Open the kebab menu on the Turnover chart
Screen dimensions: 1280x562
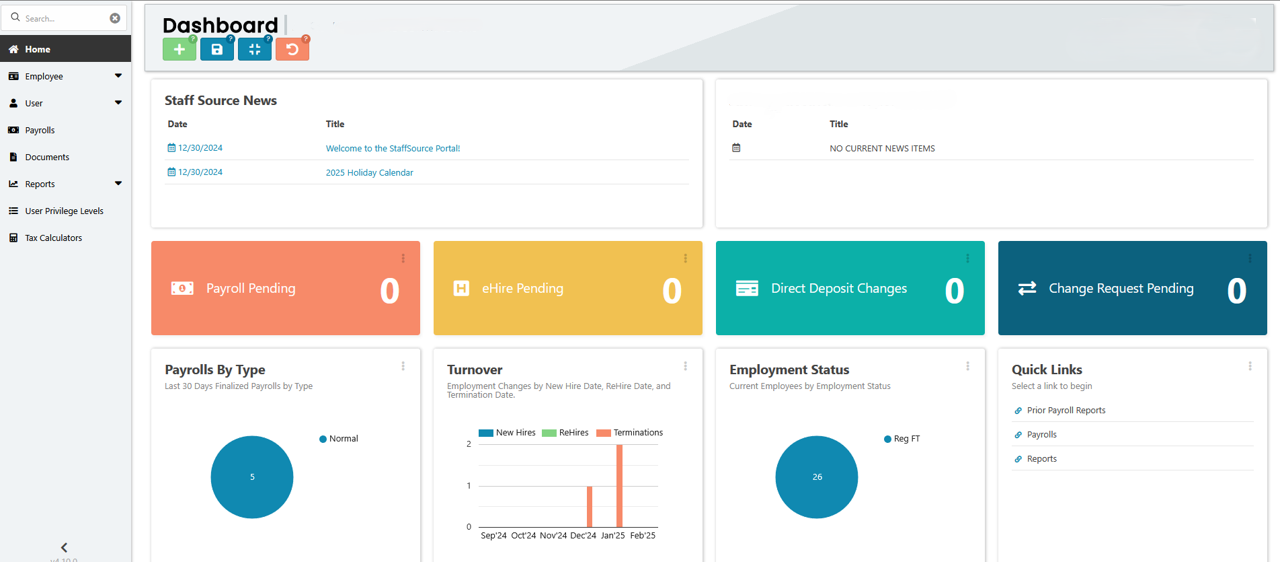[685, 367]
